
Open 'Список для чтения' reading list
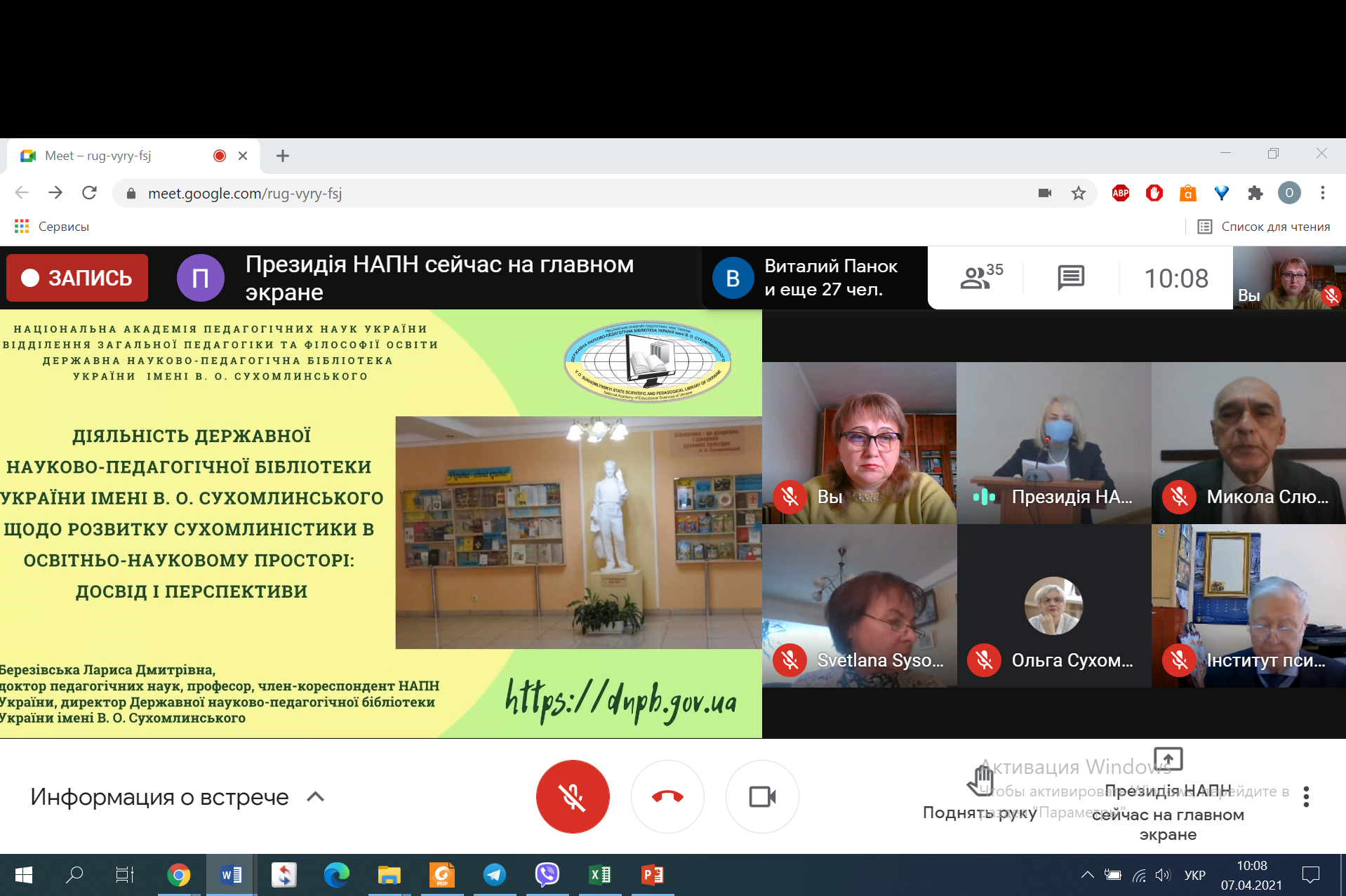[1264, 227]
